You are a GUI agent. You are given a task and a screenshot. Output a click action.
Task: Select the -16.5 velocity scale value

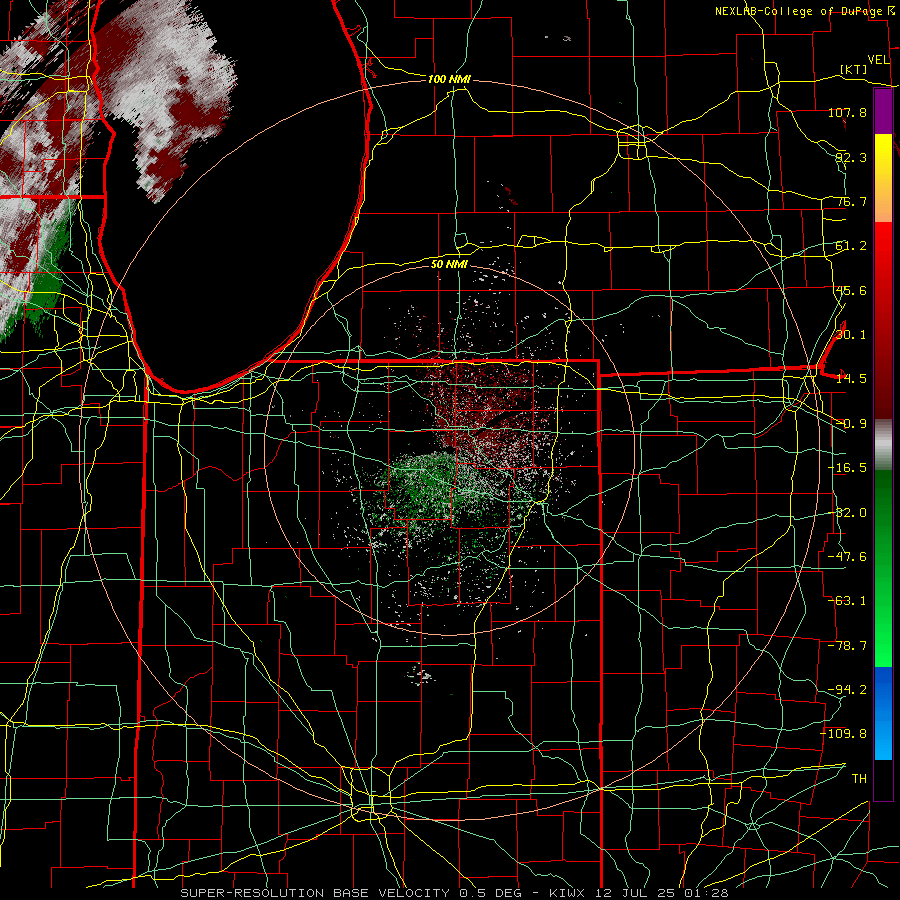(847, 468)
